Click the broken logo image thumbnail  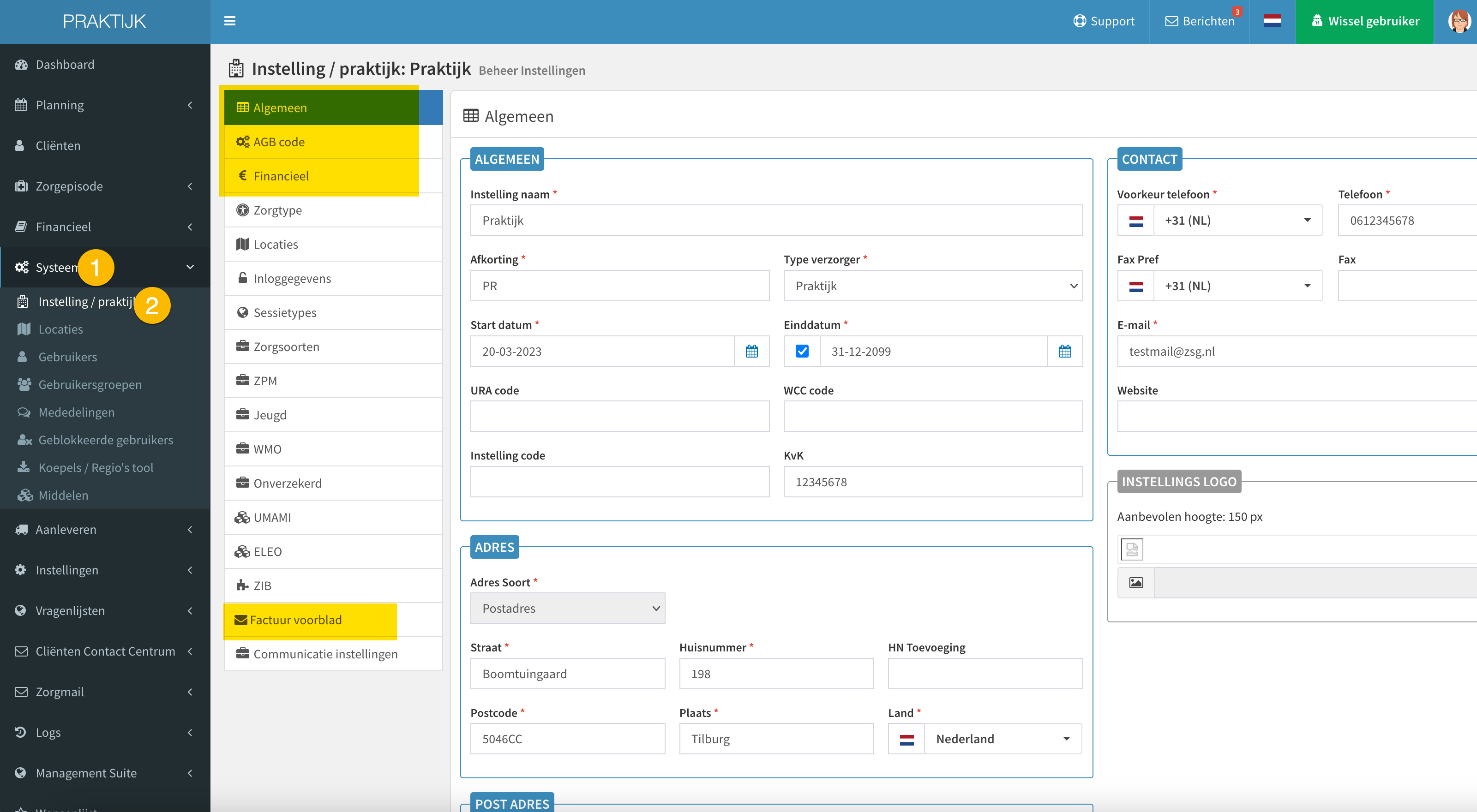pos(1132,549)
